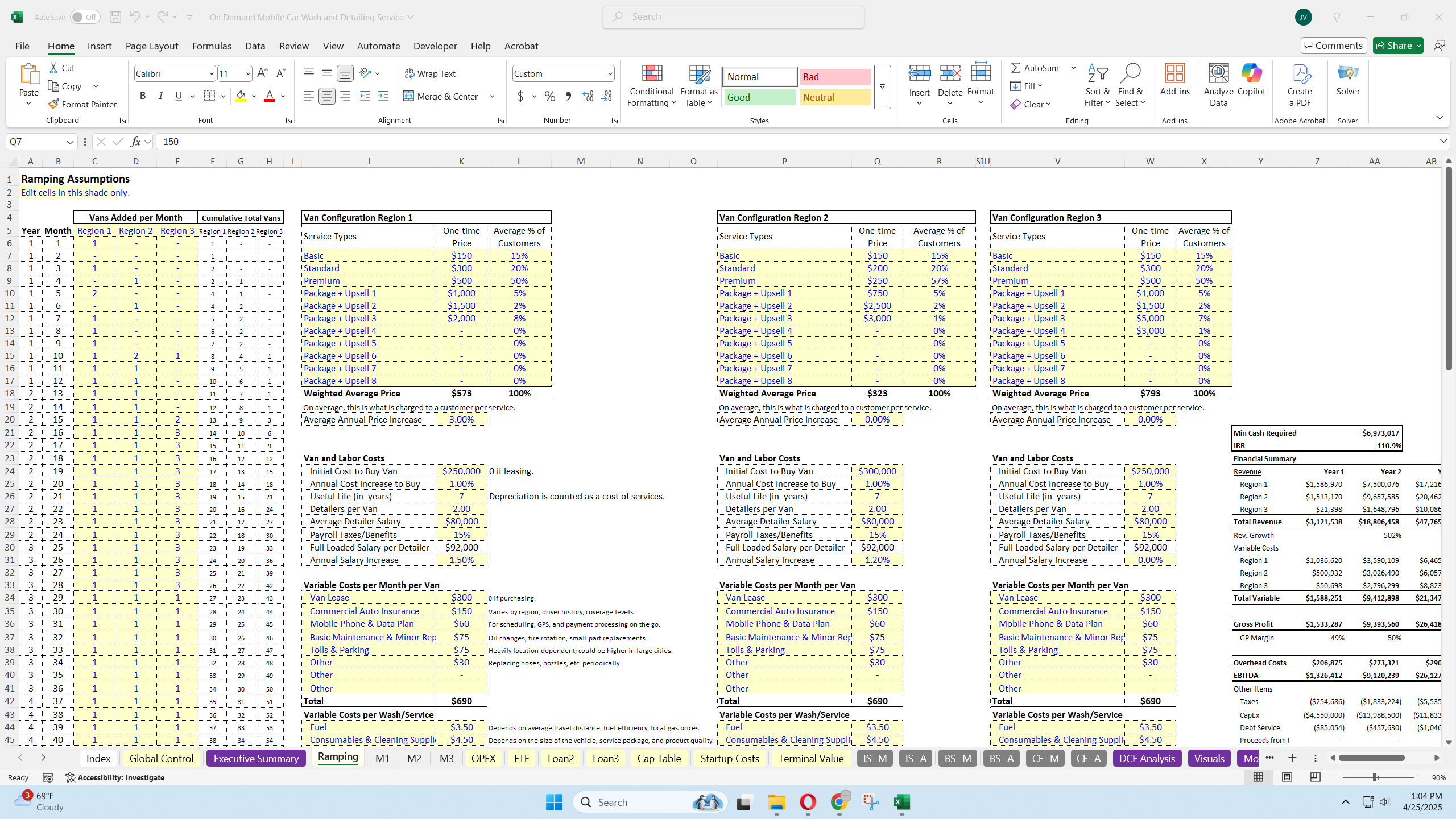The image size is (1456, 819).
Task: Click inside the Search box
Action: 733,16
